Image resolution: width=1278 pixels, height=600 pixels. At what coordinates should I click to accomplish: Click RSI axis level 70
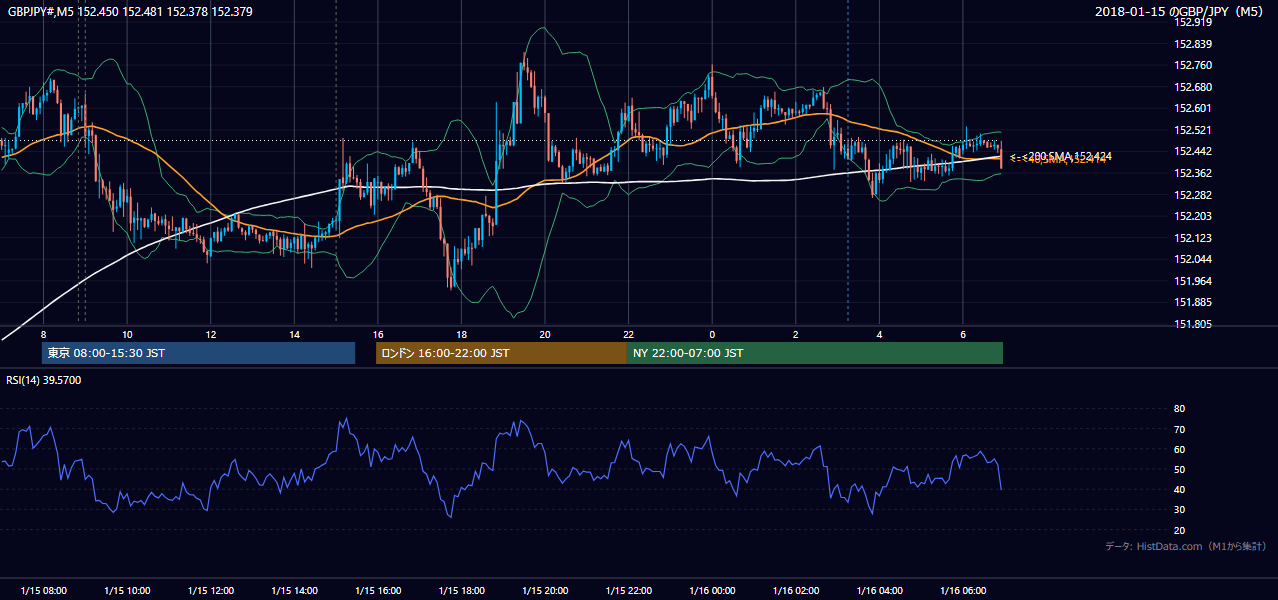[1179, 429]
